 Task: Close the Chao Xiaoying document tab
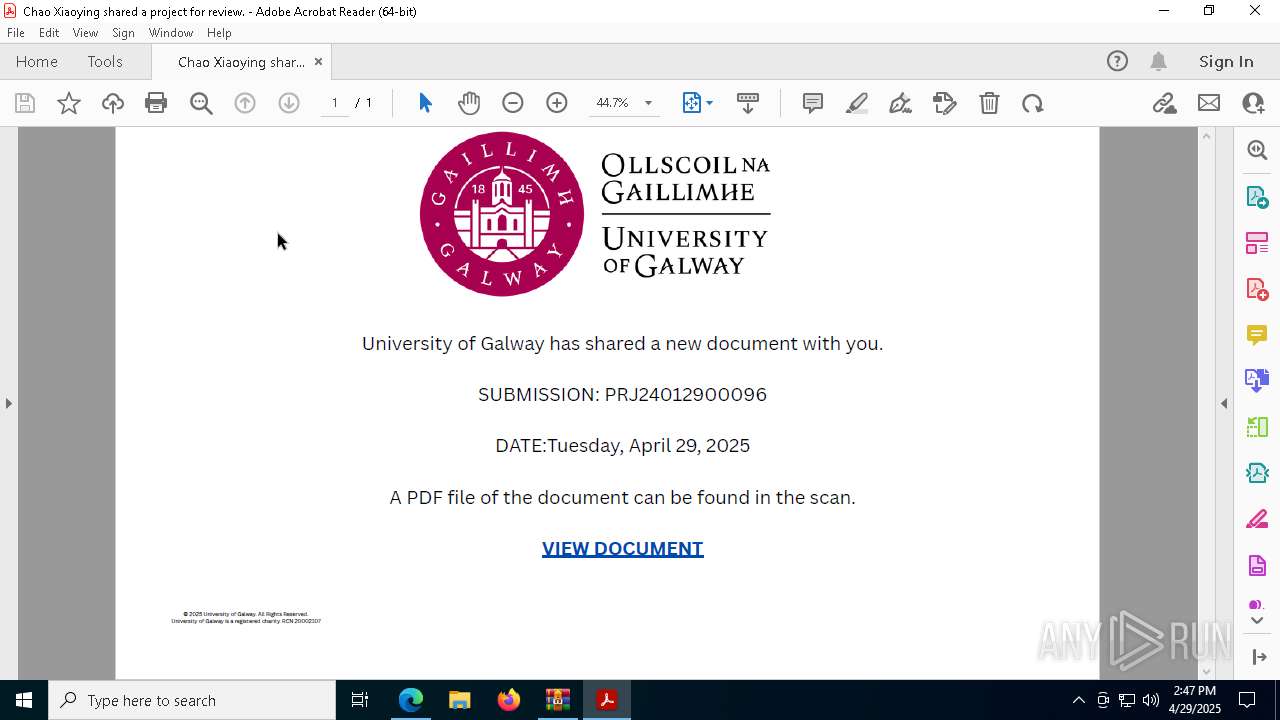318,61
